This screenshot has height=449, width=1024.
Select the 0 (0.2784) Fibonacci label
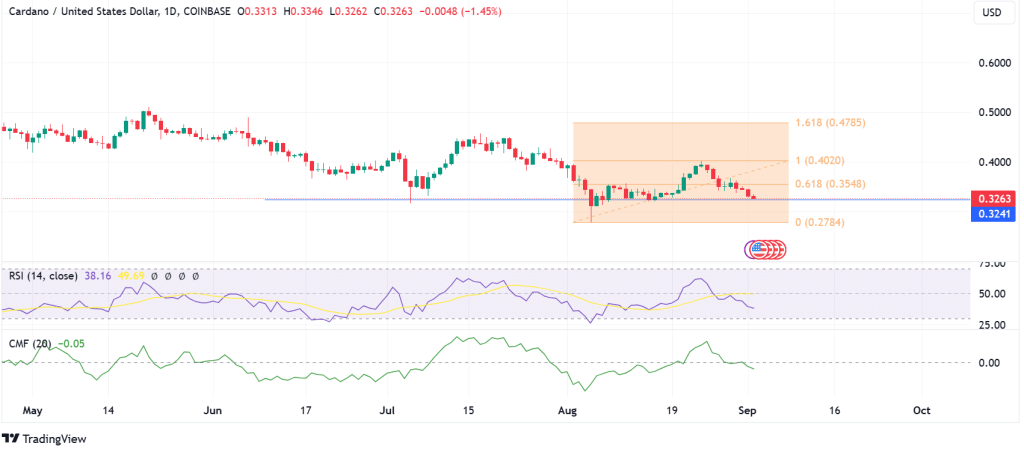[x=820, y=223]
